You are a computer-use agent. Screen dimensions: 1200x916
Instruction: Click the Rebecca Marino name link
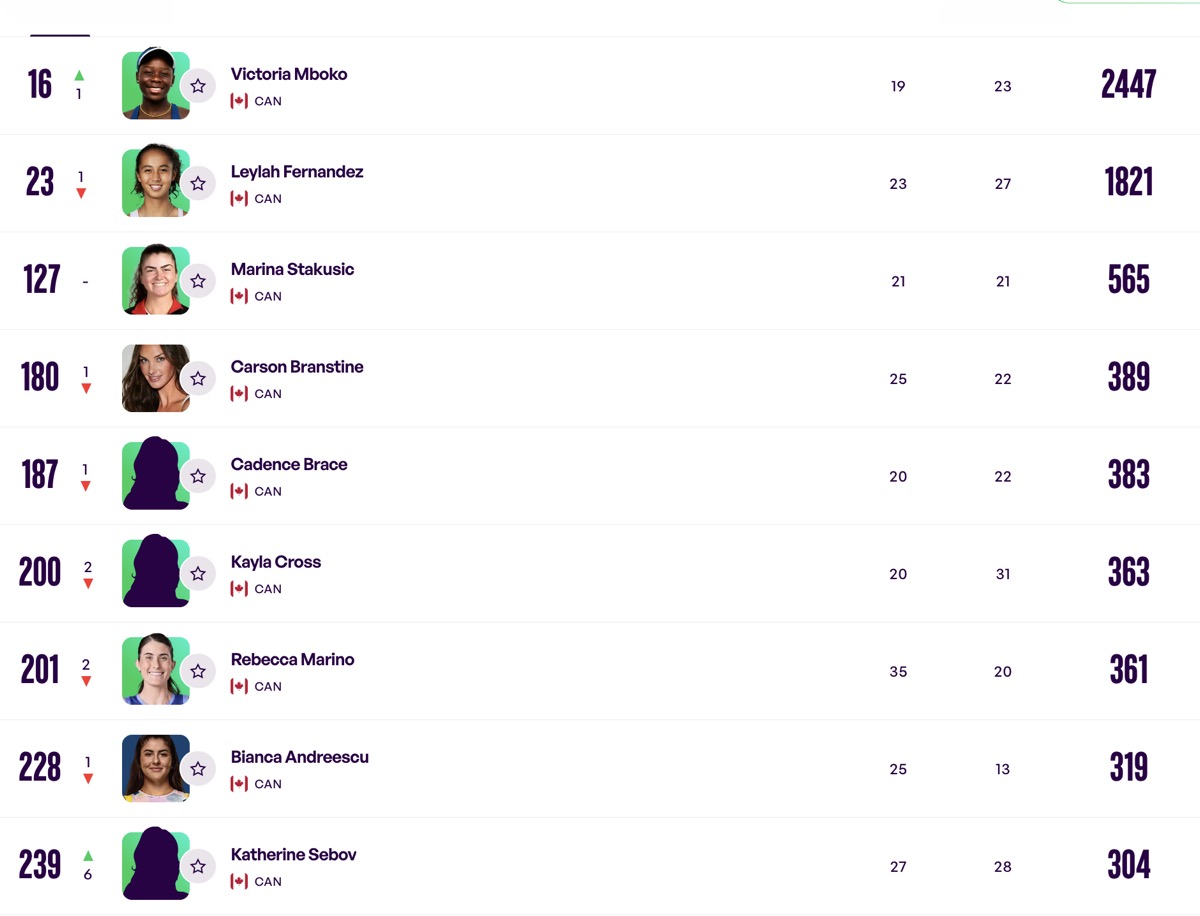click(x=293, y=659)
